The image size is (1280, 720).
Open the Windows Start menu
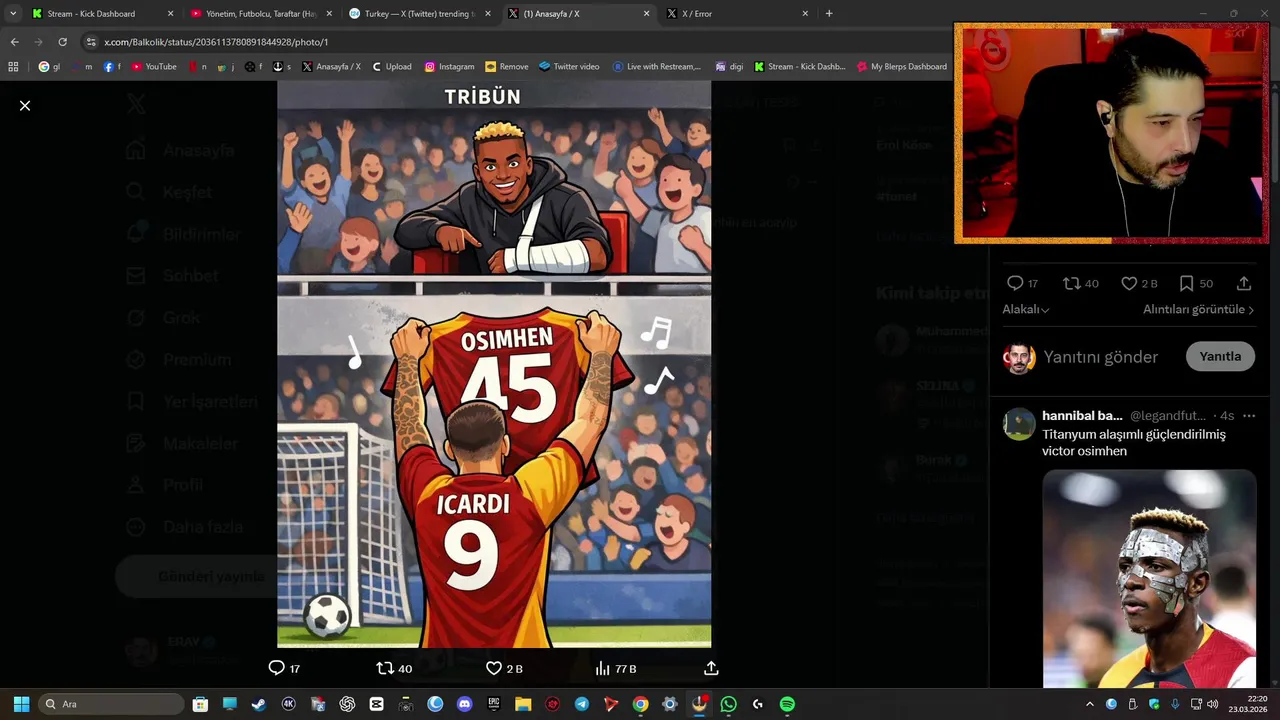pos(21,704)
